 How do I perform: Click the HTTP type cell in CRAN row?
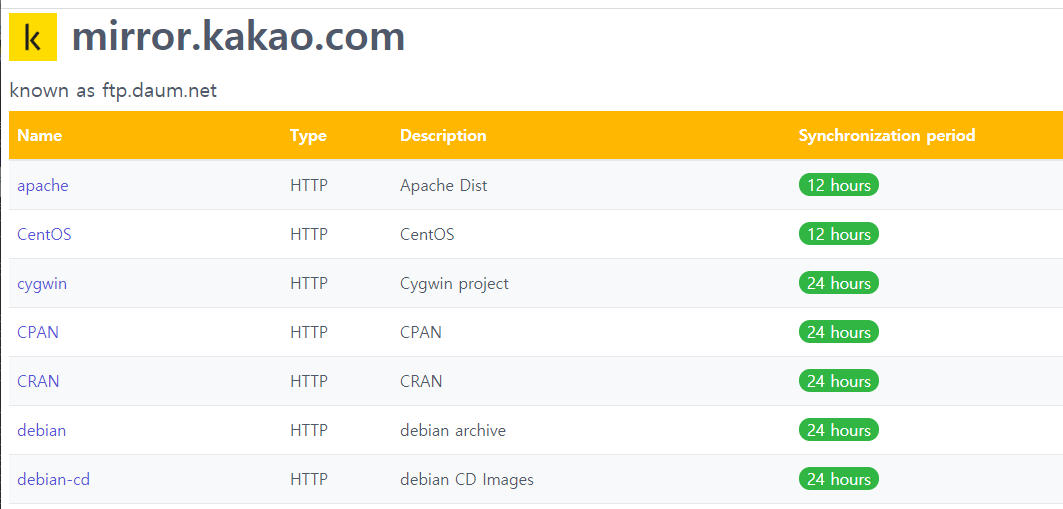point(309,381)
